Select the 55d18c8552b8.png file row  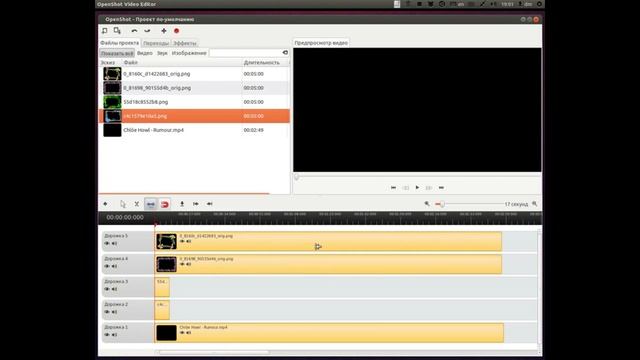194,102
